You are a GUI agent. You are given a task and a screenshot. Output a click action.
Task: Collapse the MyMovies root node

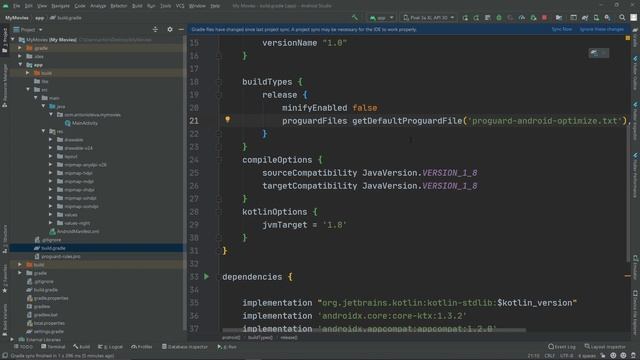click(x=13, y=40)
